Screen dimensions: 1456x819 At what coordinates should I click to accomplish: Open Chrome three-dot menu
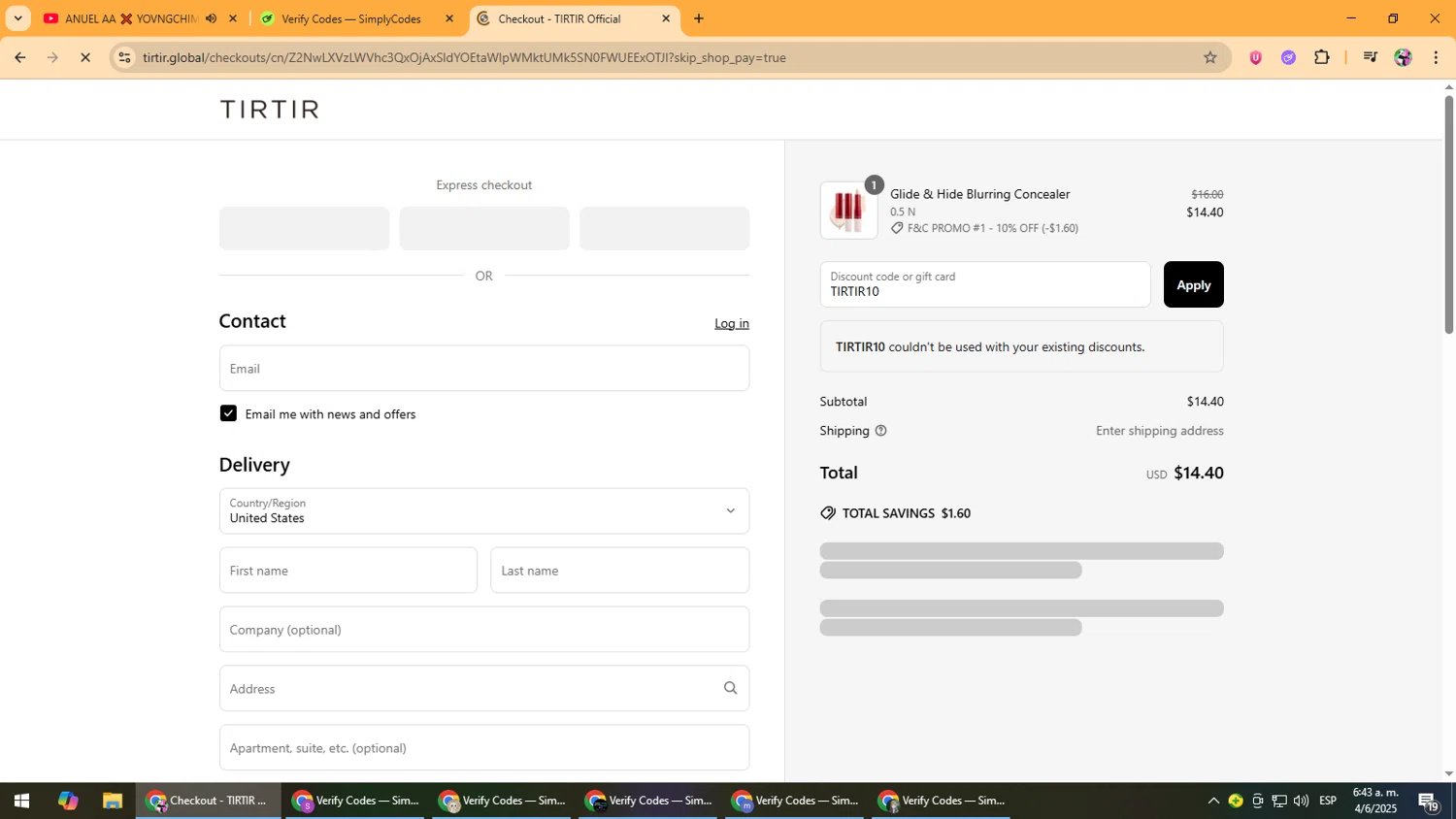pyautogui.click(x=1436, y=57)
